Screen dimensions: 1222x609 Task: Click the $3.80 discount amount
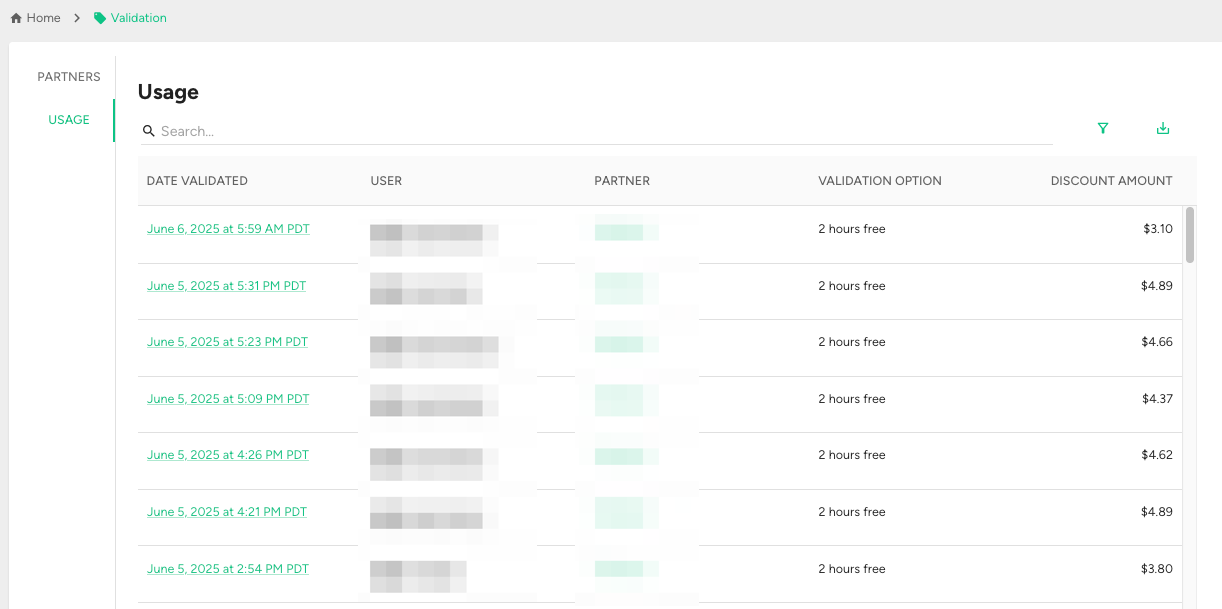pos(1157,569)
